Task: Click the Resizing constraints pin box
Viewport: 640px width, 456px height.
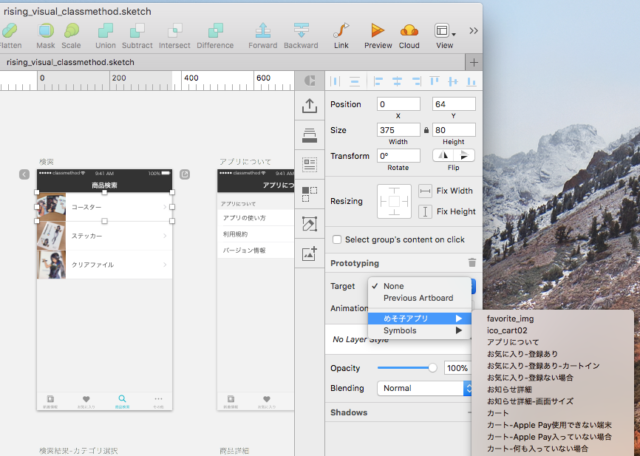Action: [x=394, y=201]
